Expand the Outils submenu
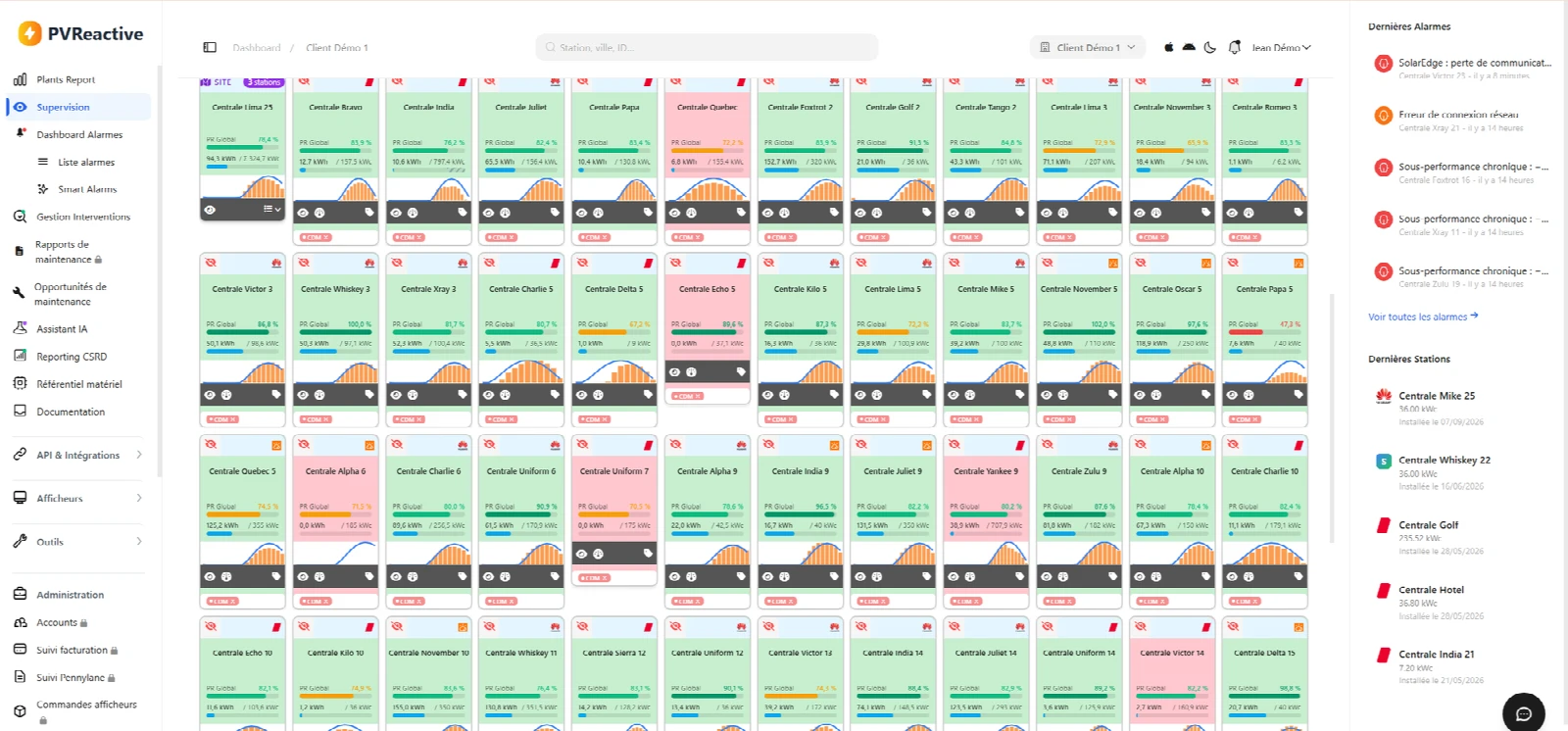1568x731 pixels. tap(78, 541)
